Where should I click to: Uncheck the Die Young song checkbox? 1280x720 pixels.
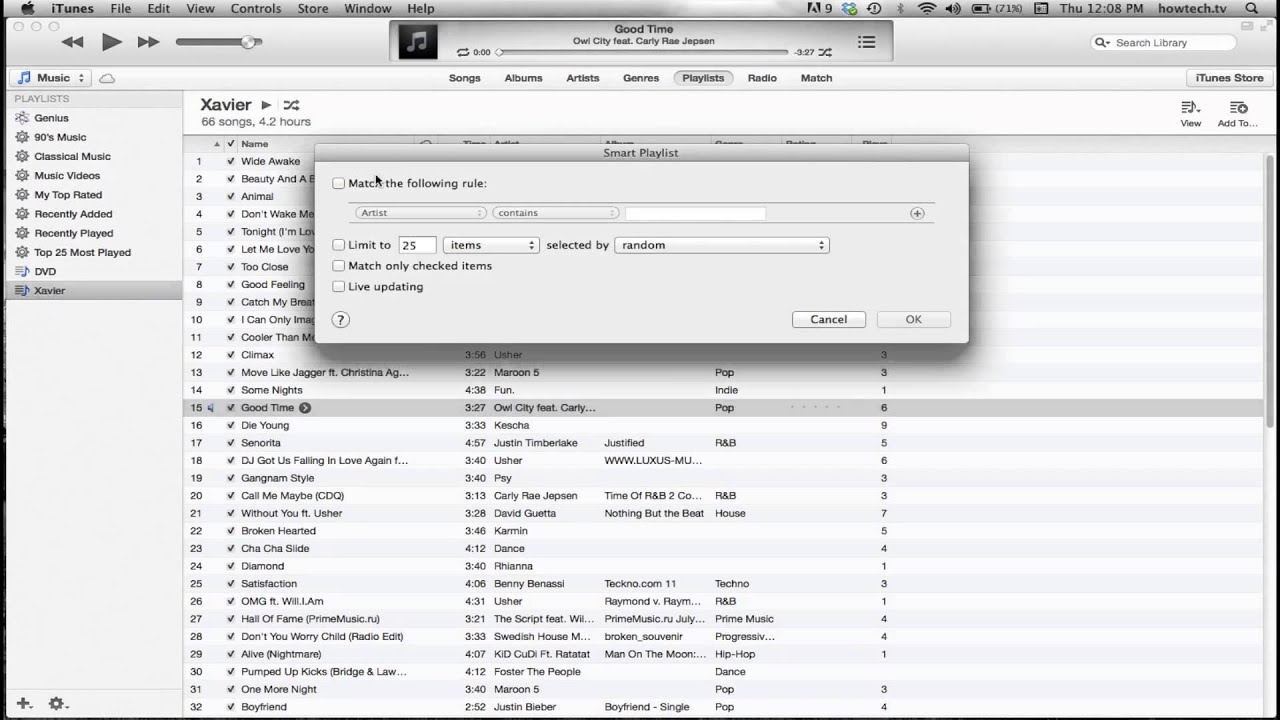231,425
